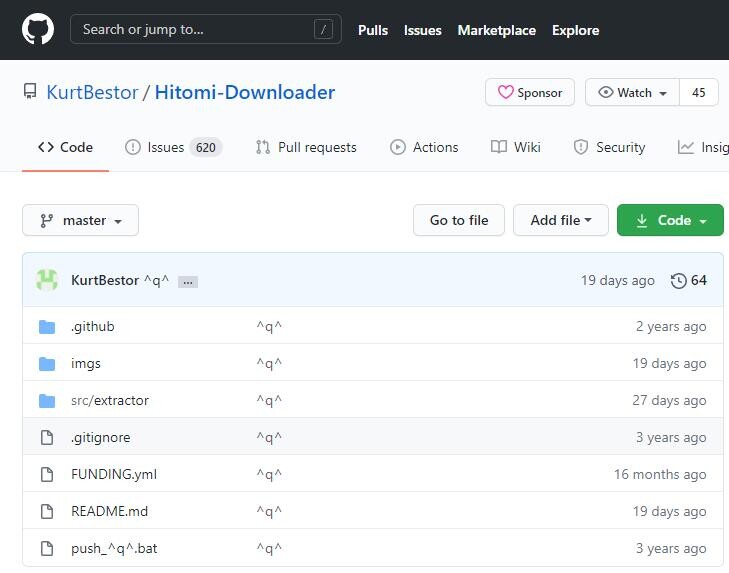Open commit history via clock icon
This screenshot has width=729, height=573.
click(x=679, y=280)
